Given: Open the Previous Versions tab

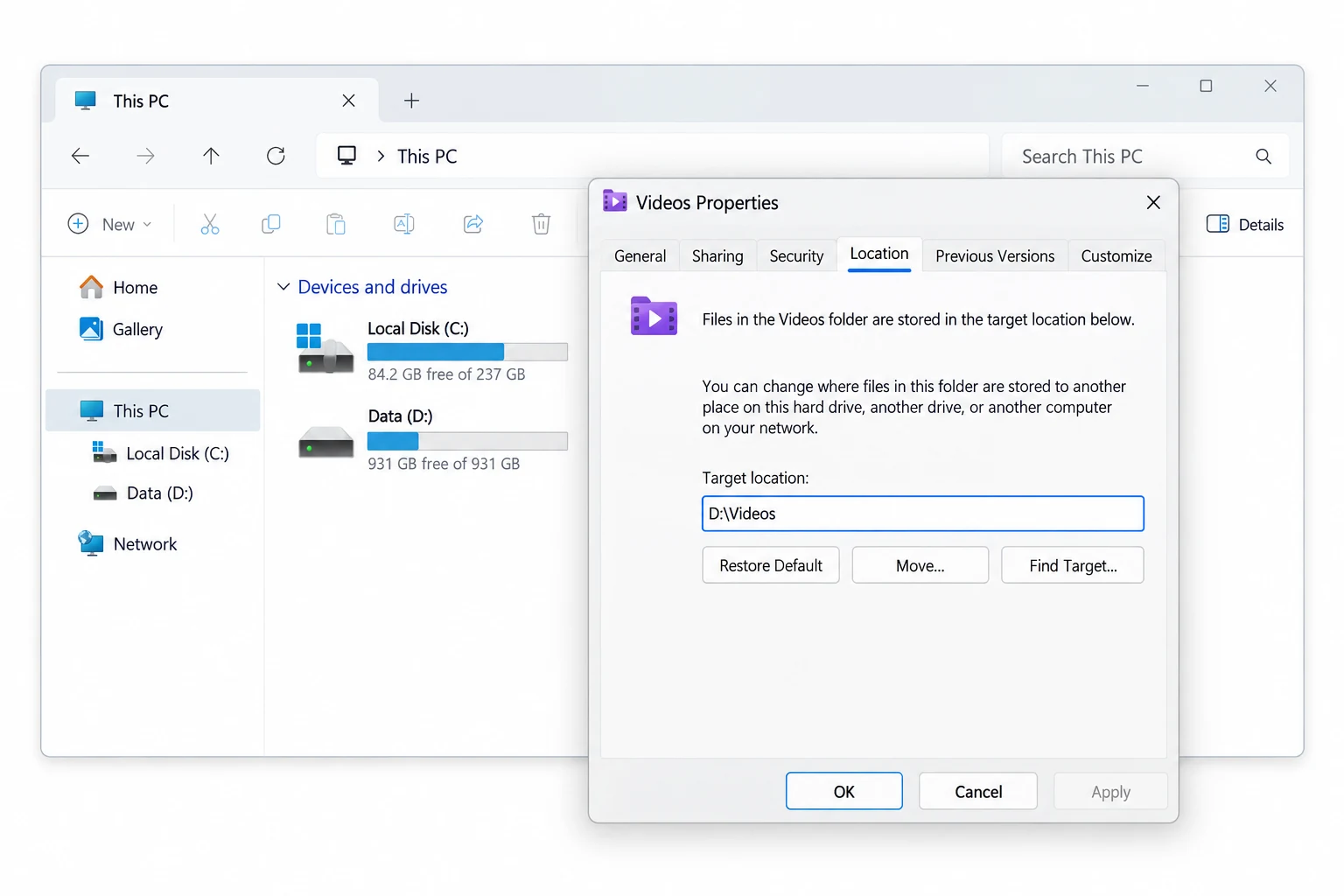Looking at the screenshot, I should tap(995, 255).
